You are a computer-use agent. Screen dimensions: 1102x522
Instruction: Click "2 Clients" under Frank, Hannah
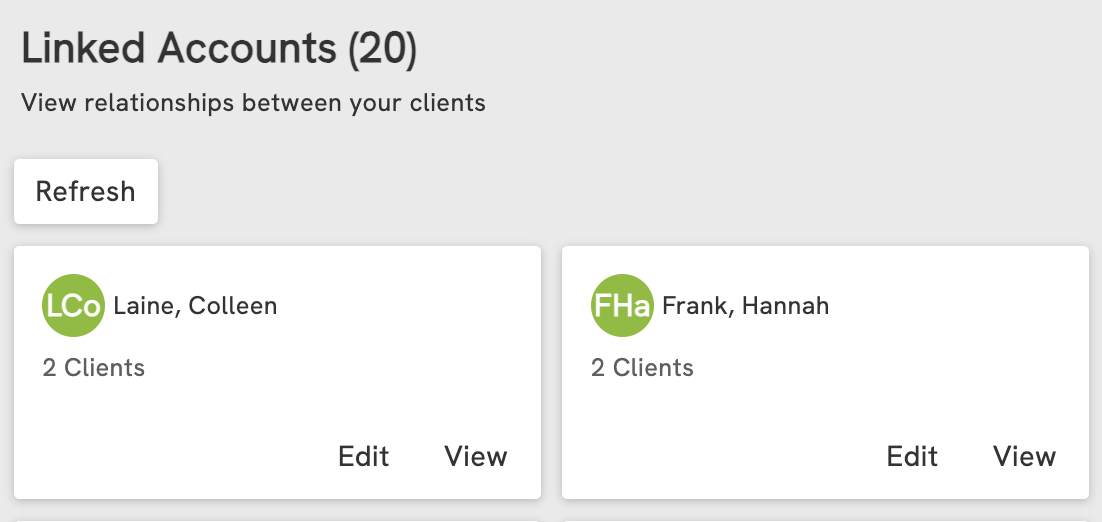click(x=642, y=368)
